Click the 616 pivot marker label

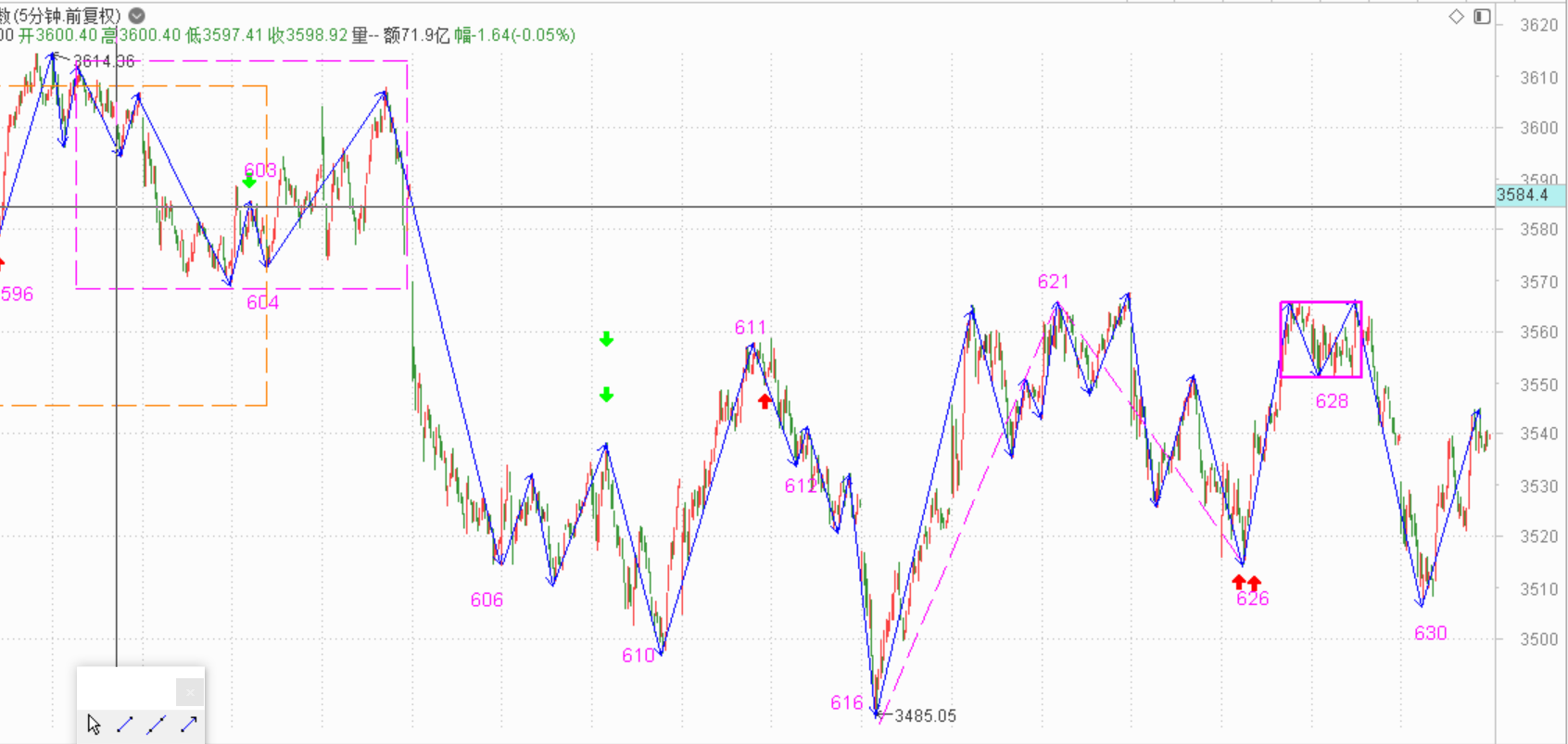point(846,702)
